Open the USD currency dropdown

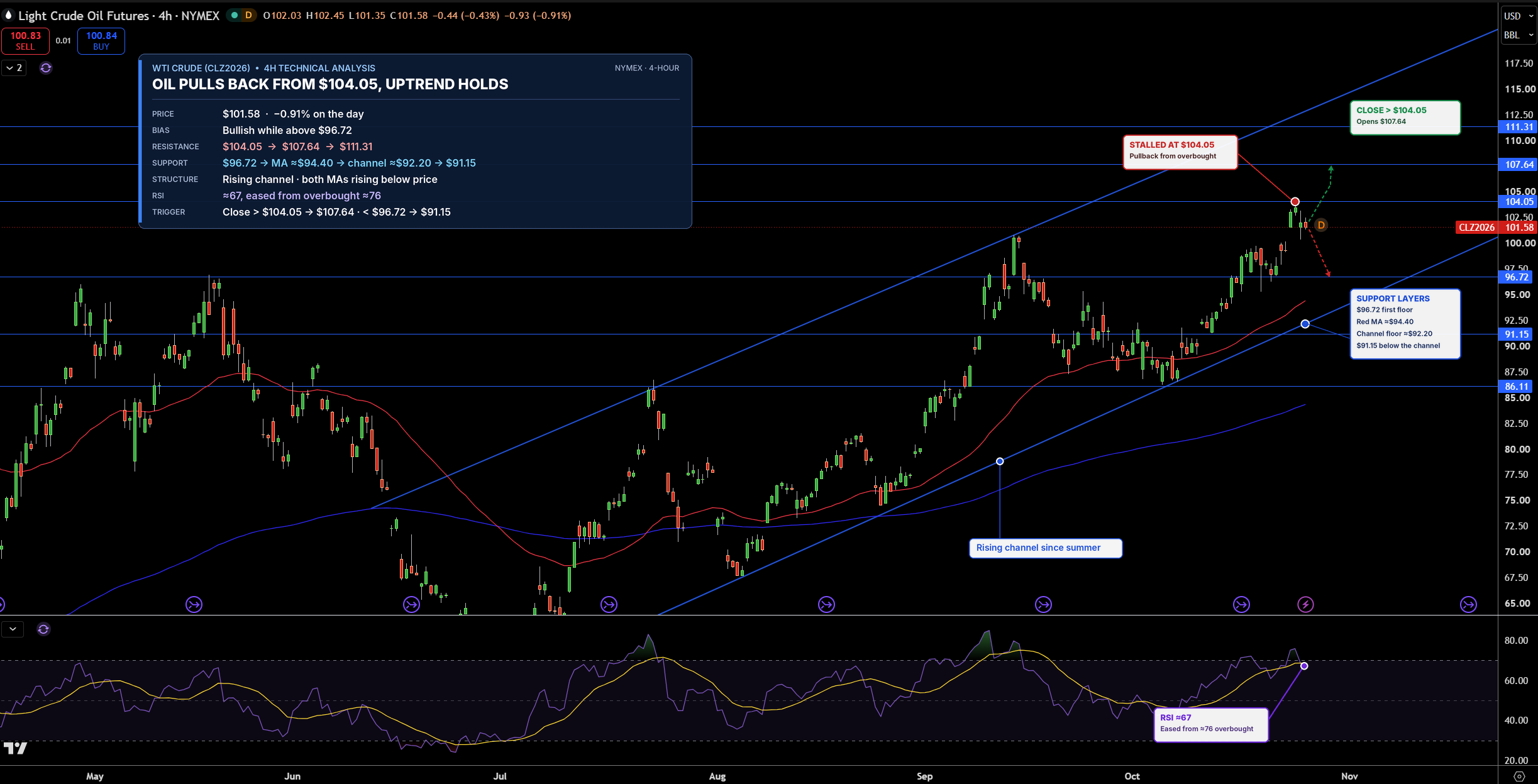point(1519,16)
